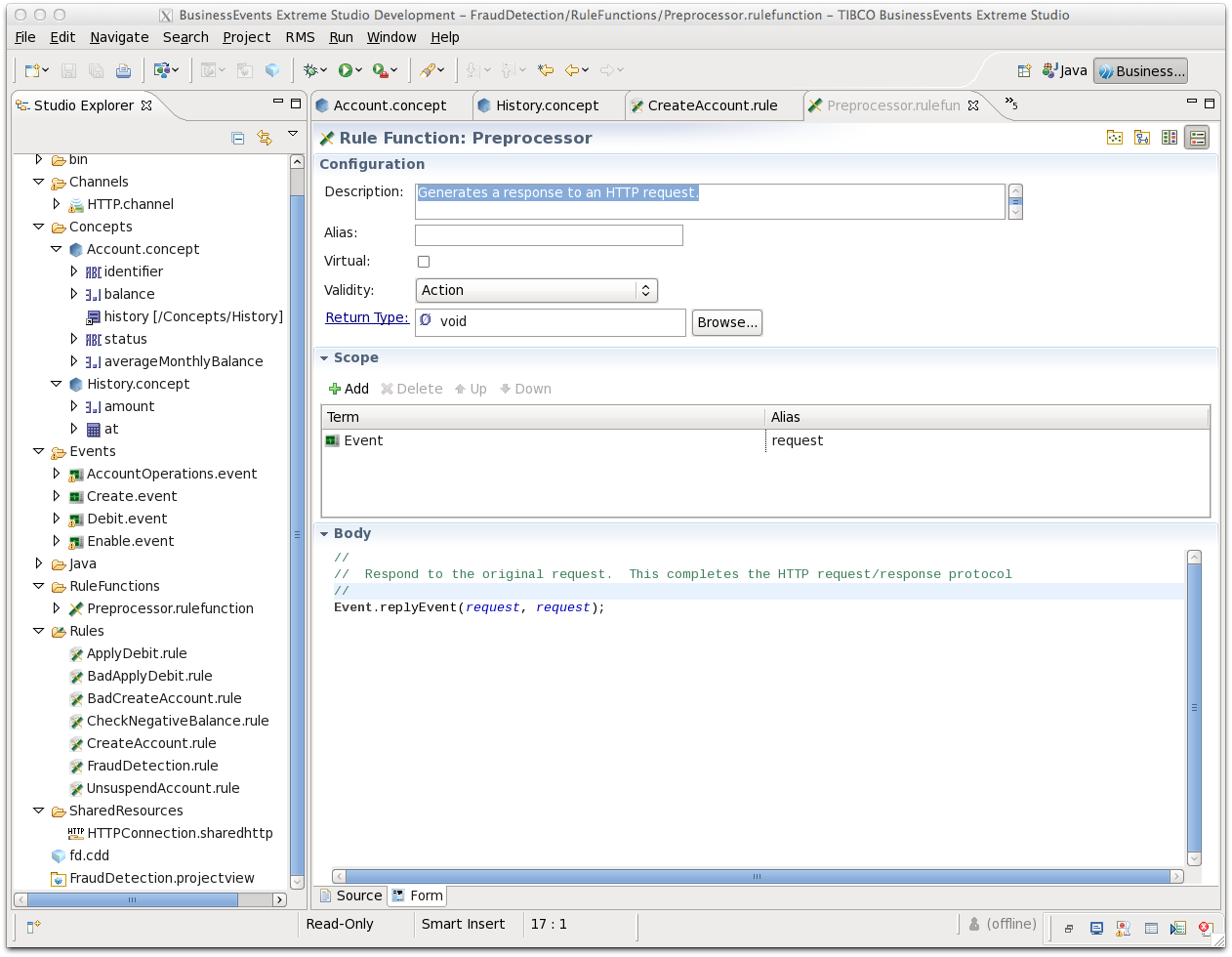Click the Last Edit Location arrow icon
1232x957 pixels.
(546, 70)
